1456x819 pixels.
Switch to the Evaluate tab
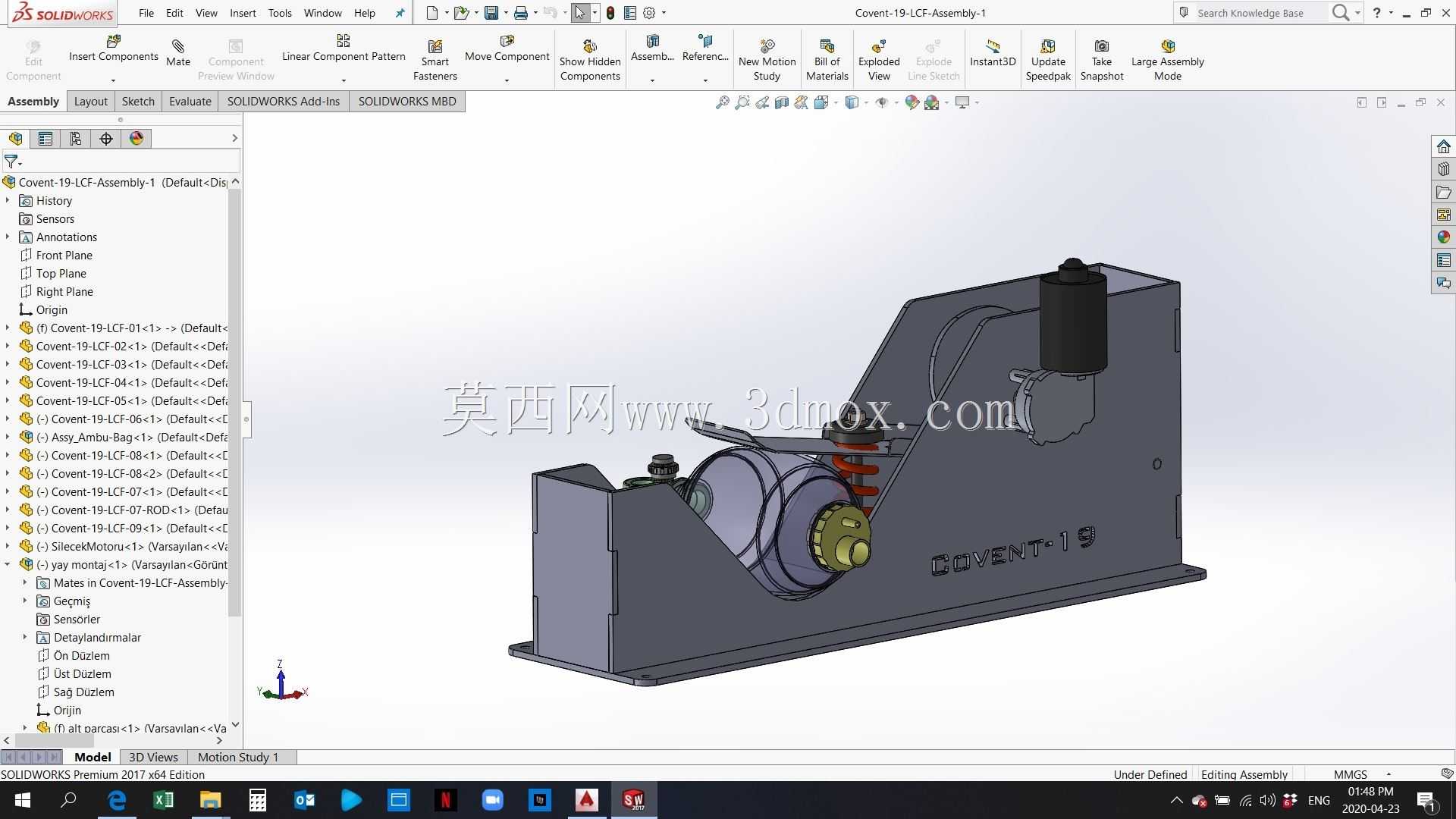(x=190, y=102)
